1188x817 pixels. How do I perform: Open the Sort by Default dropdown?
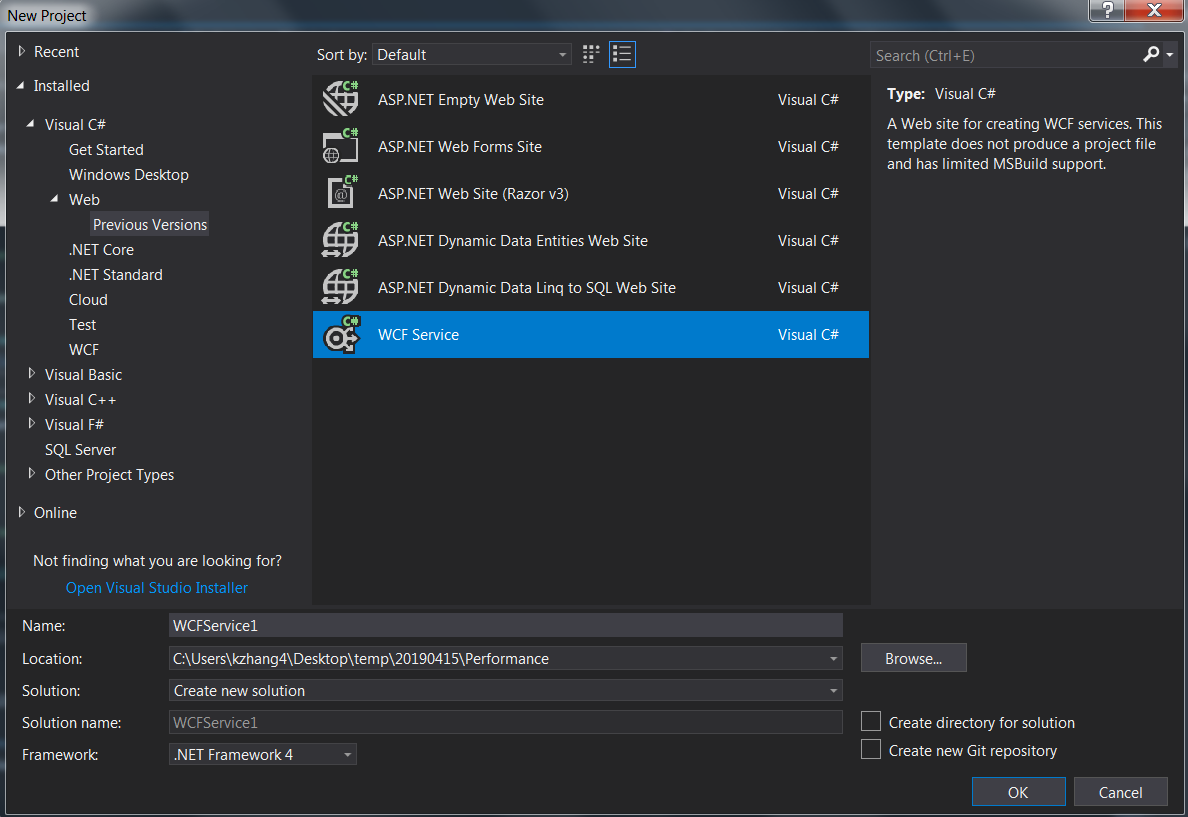coord(471,55)
